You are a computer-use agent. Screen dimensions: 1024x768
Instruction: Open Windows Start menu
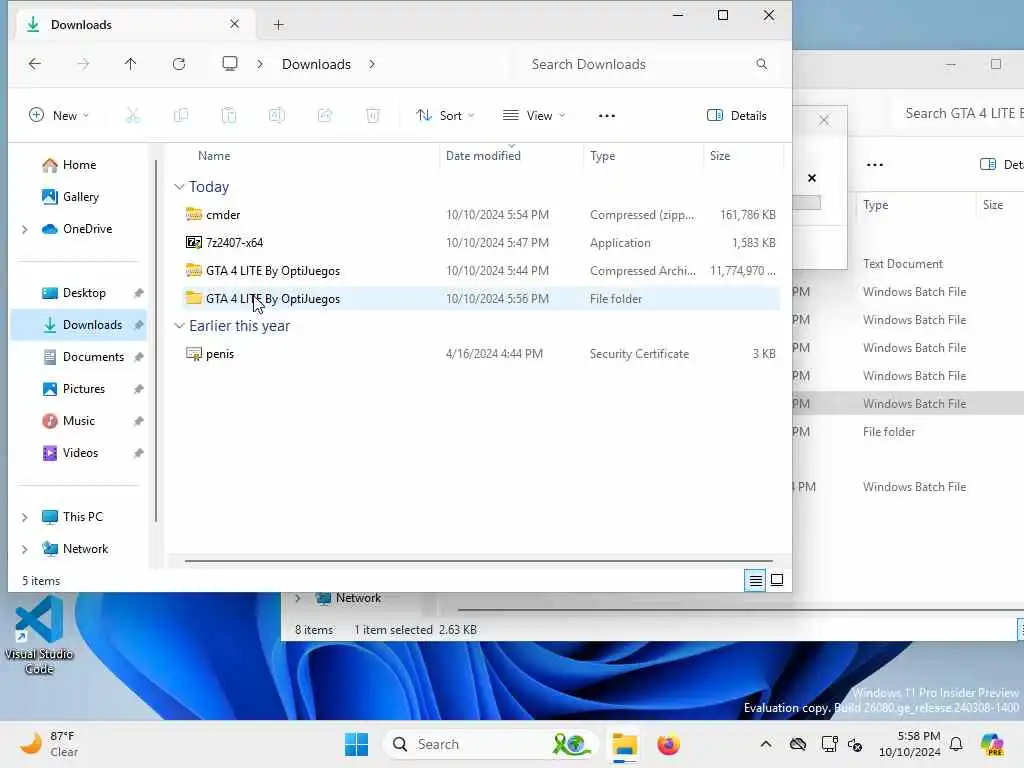point(357,744)
